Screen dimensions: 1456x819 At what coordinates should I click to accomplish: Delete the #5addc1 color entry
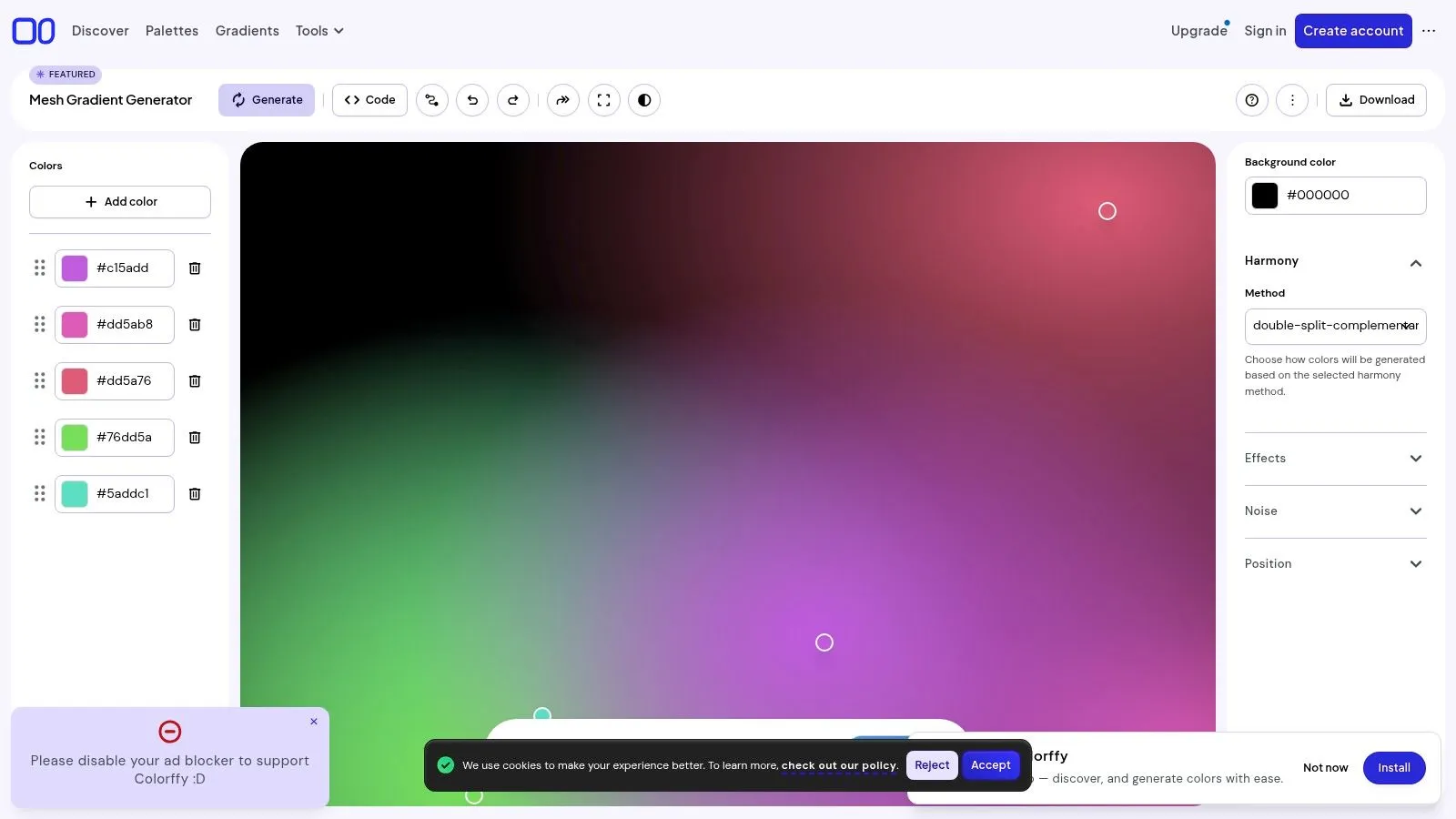(194, 493)
